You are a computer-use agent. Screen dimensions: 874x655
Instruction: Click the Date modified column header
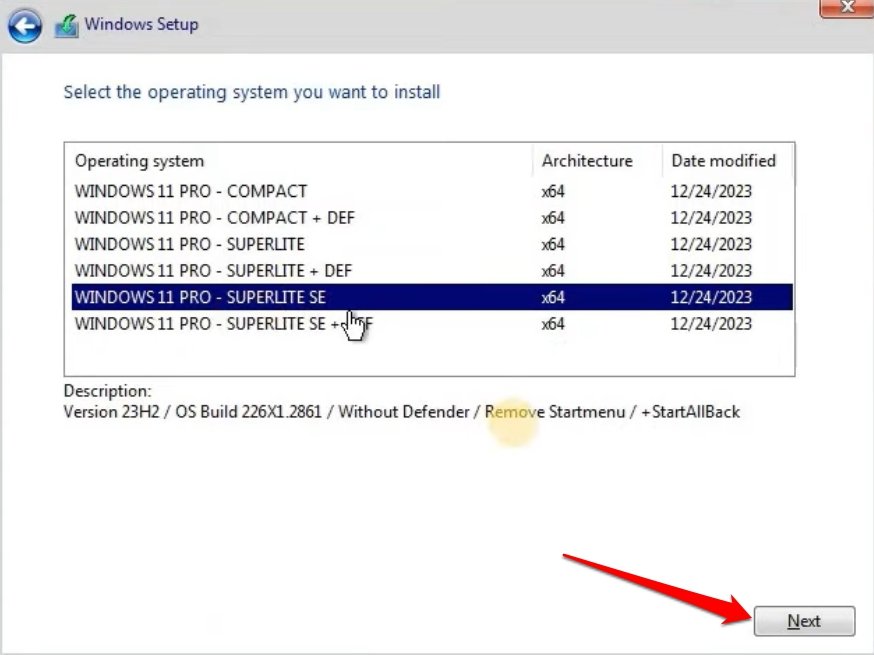coord(727,161)
